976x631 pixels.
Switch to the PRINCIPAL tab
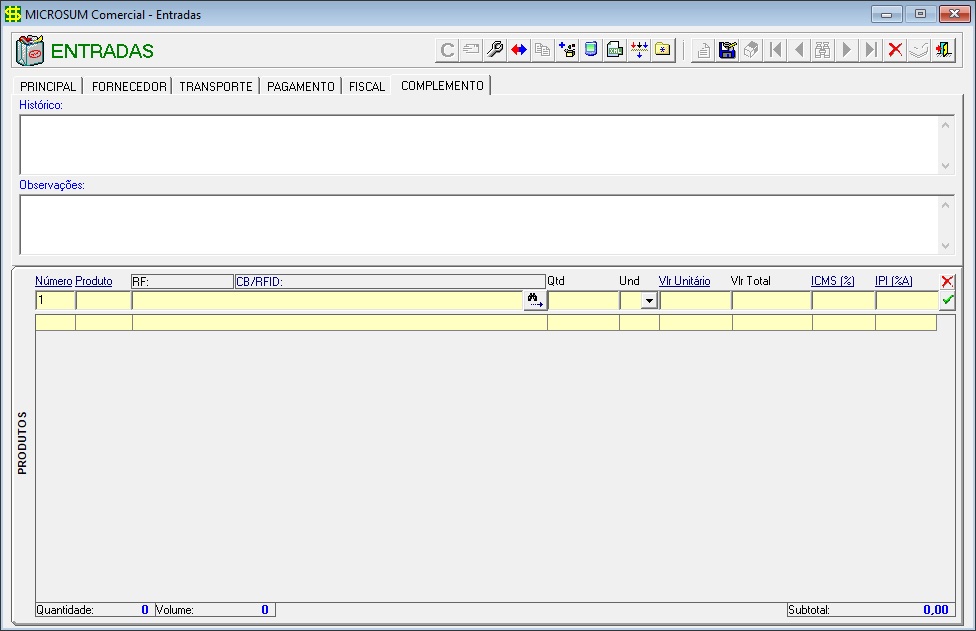click(x=48, y=87)
